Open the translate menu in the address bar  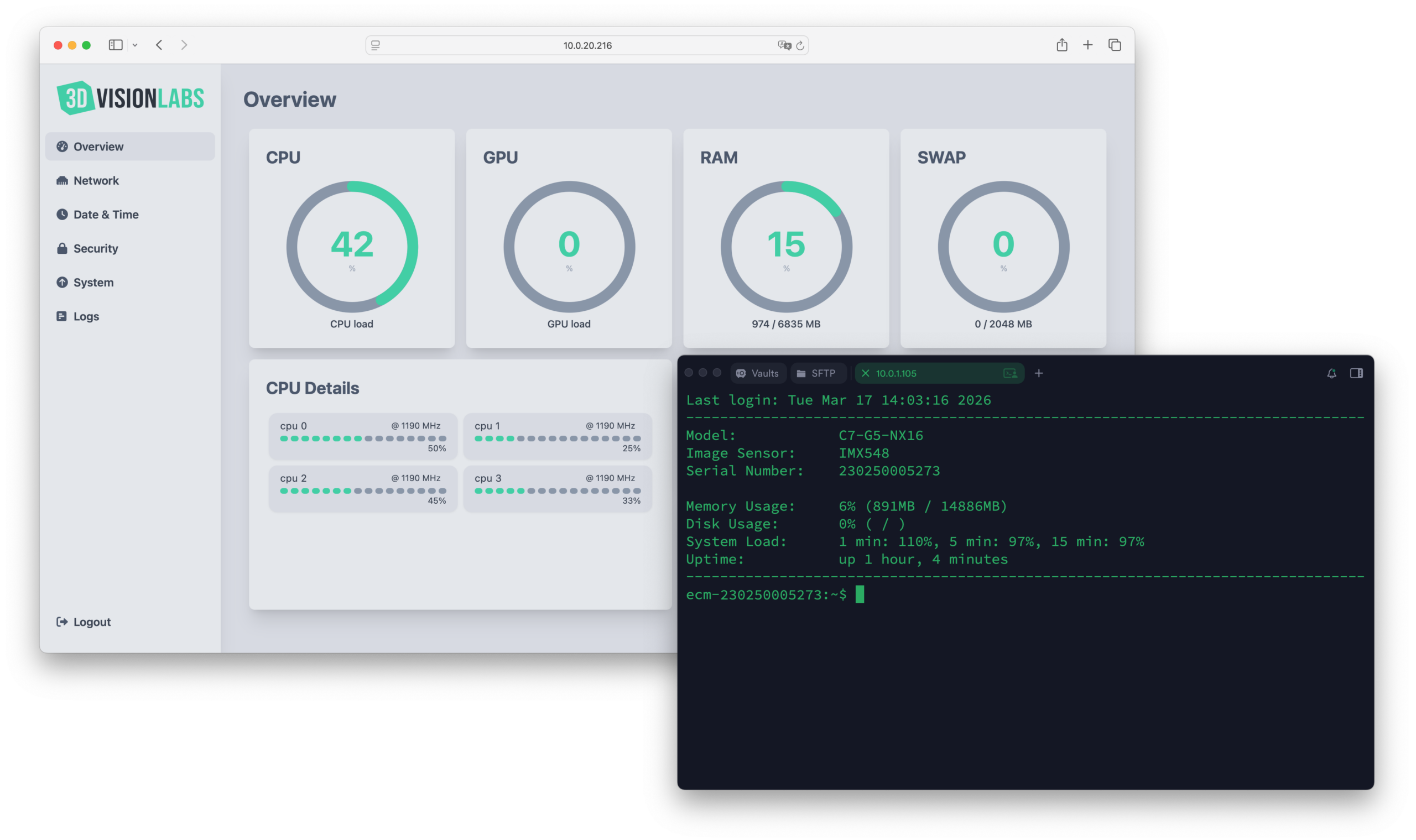tap(784, 45)
